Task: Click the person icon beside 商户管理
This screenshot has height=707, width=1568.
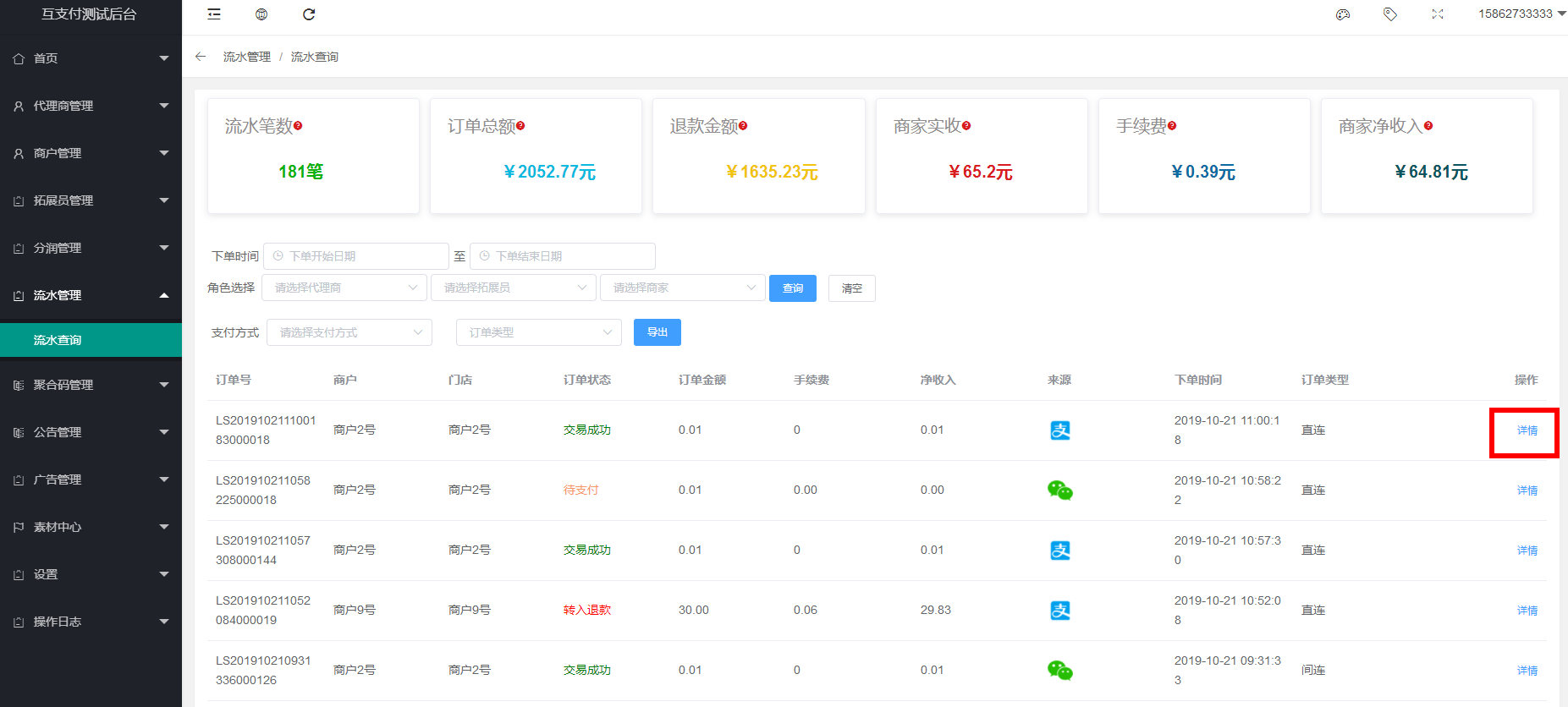Action: click(19, 153)
